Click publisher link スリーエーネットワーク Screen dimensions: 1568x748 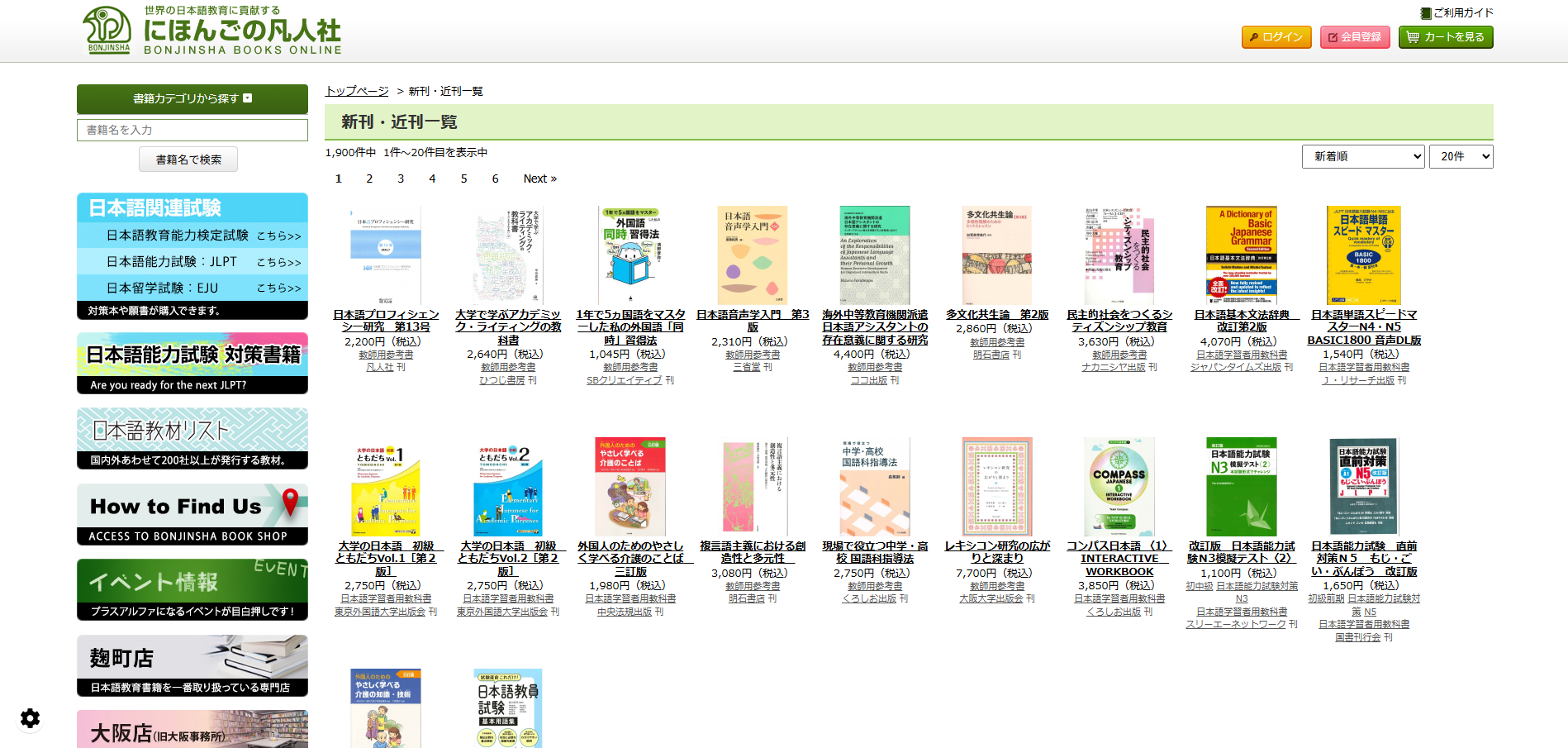pos(1236,624)
